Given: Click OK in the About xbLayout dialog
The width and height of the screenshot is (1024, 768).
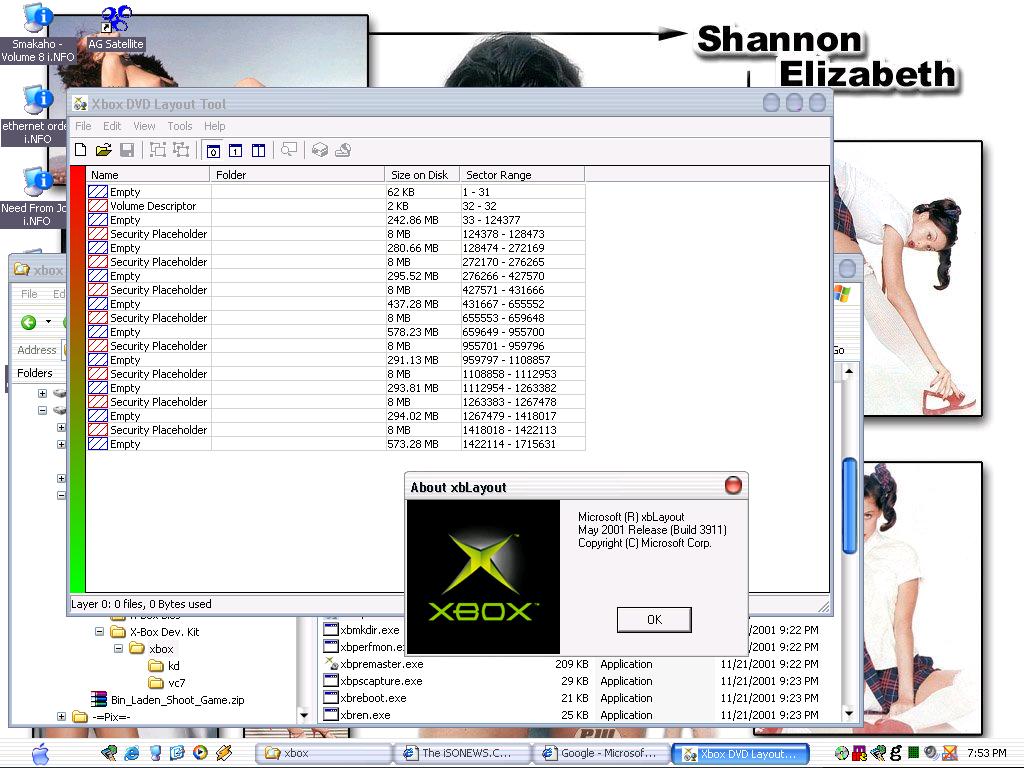Looking at the screenshot, I should [654, 619].
